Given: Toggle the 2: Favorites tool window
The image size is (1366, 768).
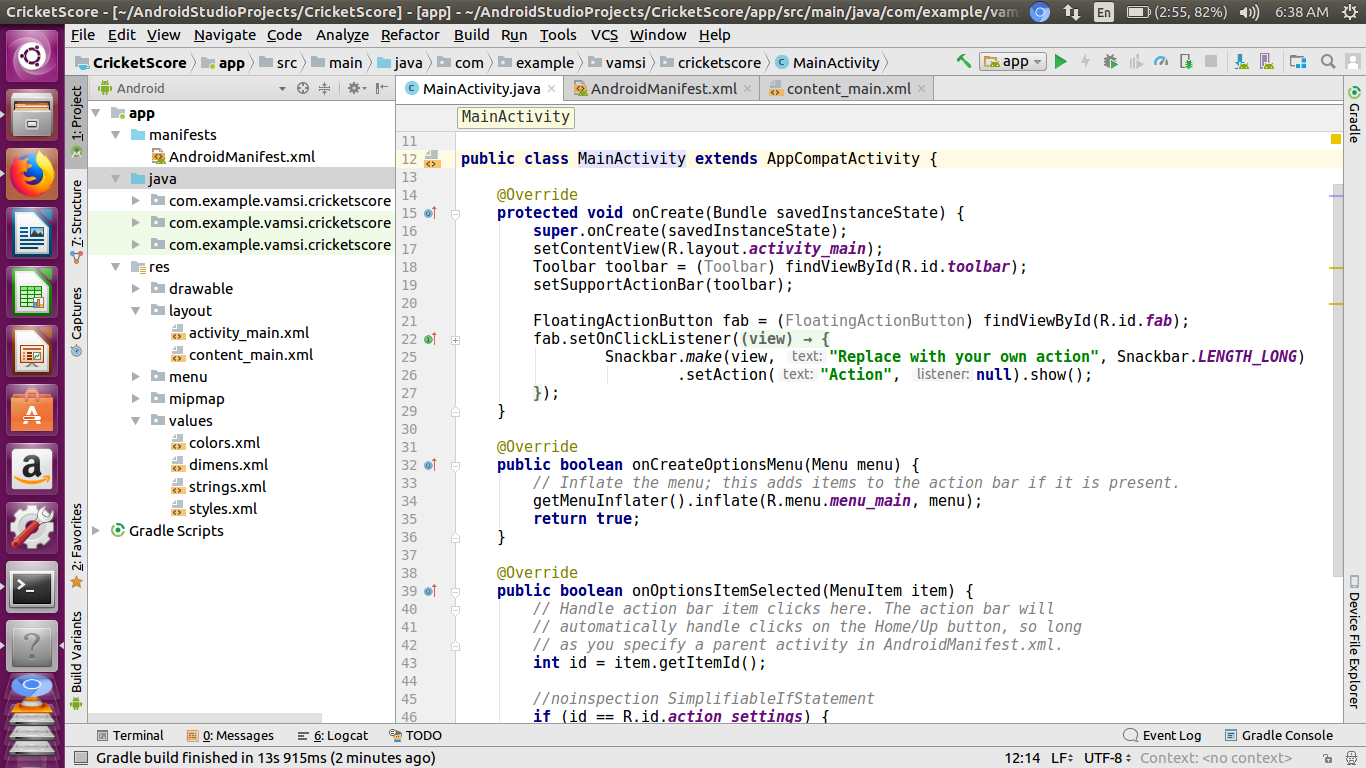Looking at the screenshot, I should point(77,546).
